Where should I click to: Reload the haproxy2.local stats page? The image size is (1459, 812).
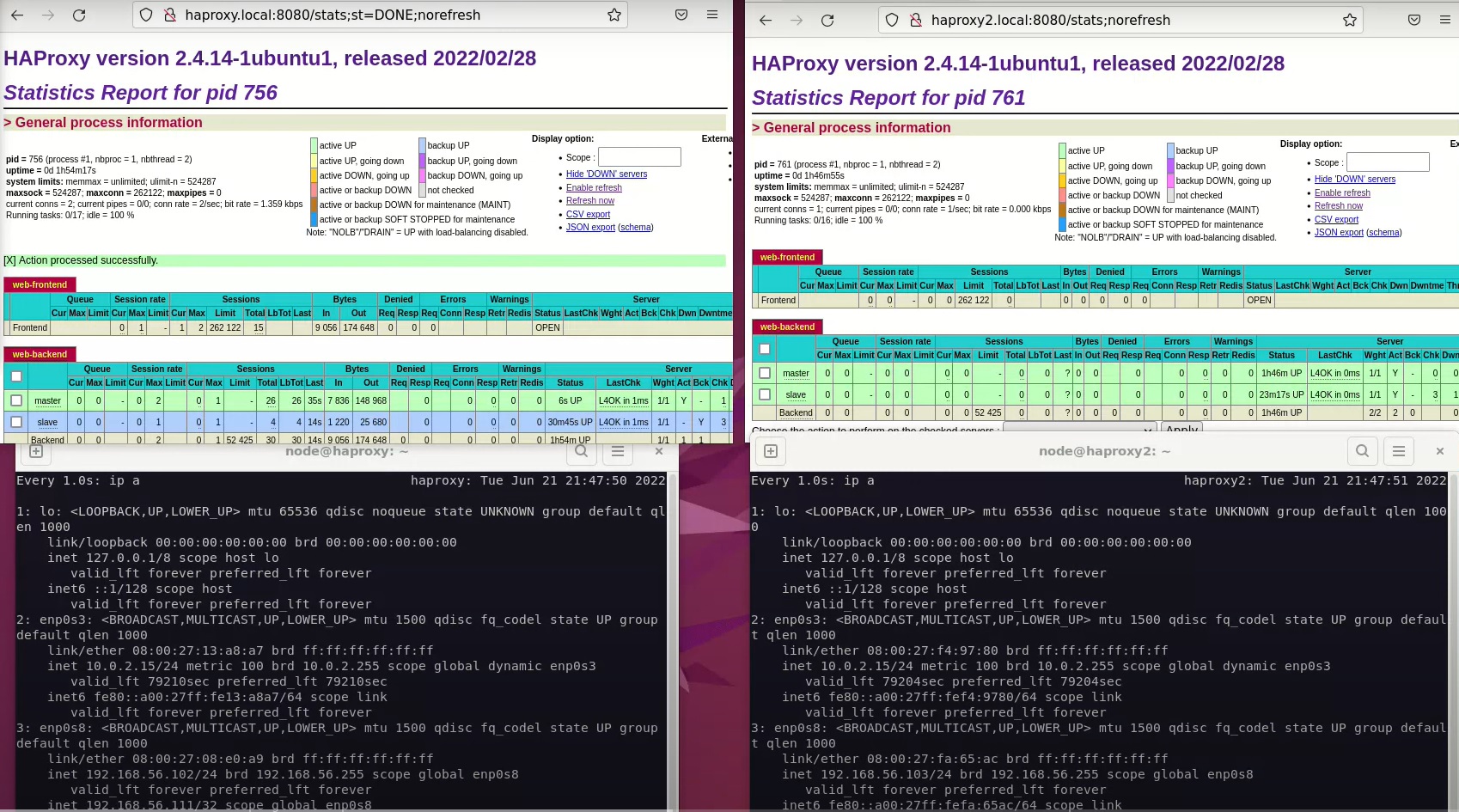tap(827, 20)
